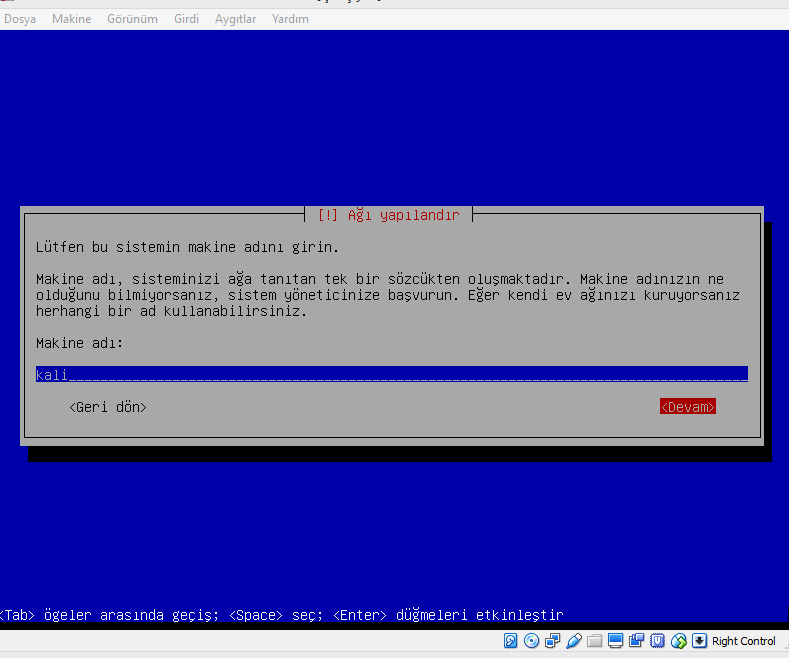Click the network adapter status icon
The height and width of the screenshot is (658, 789).
552,641
